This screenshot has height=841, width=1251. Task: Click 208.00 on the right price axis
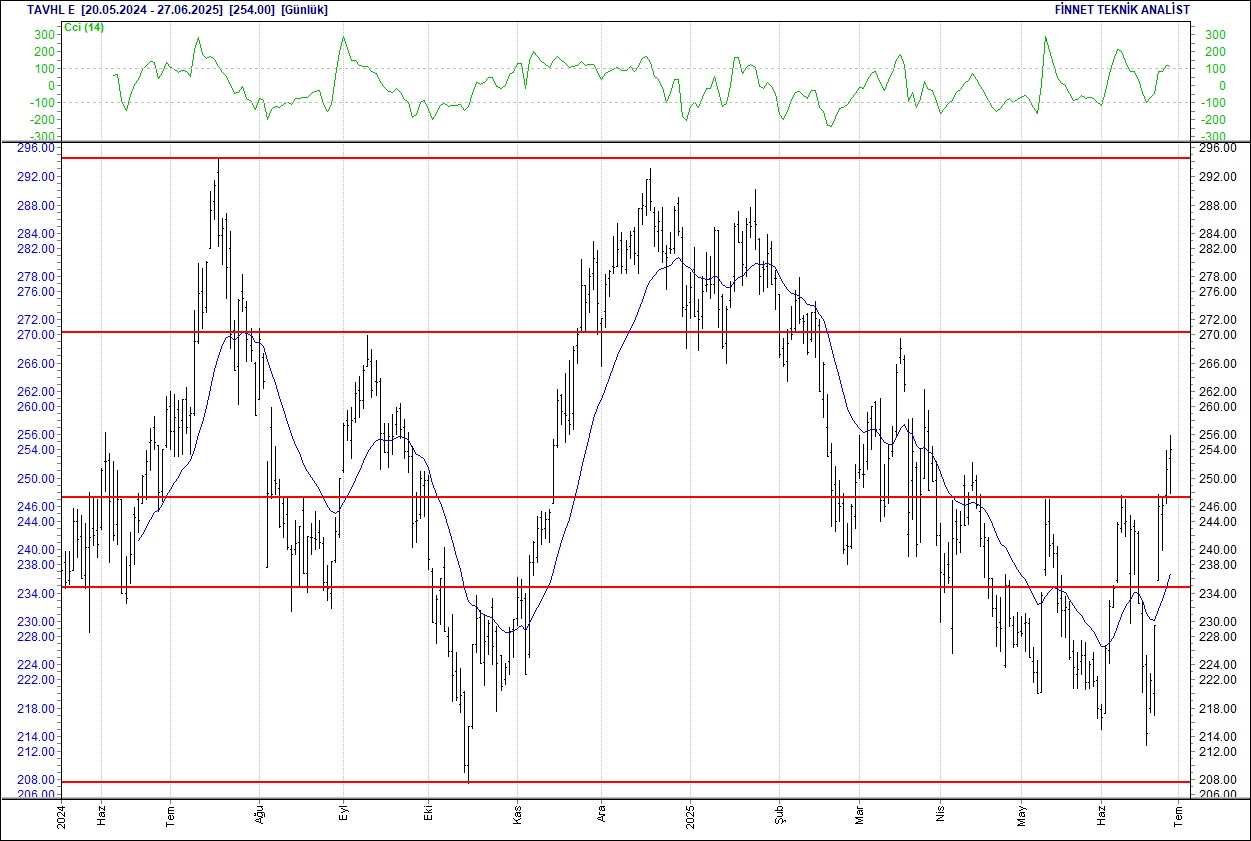(x=1218, y=780)
